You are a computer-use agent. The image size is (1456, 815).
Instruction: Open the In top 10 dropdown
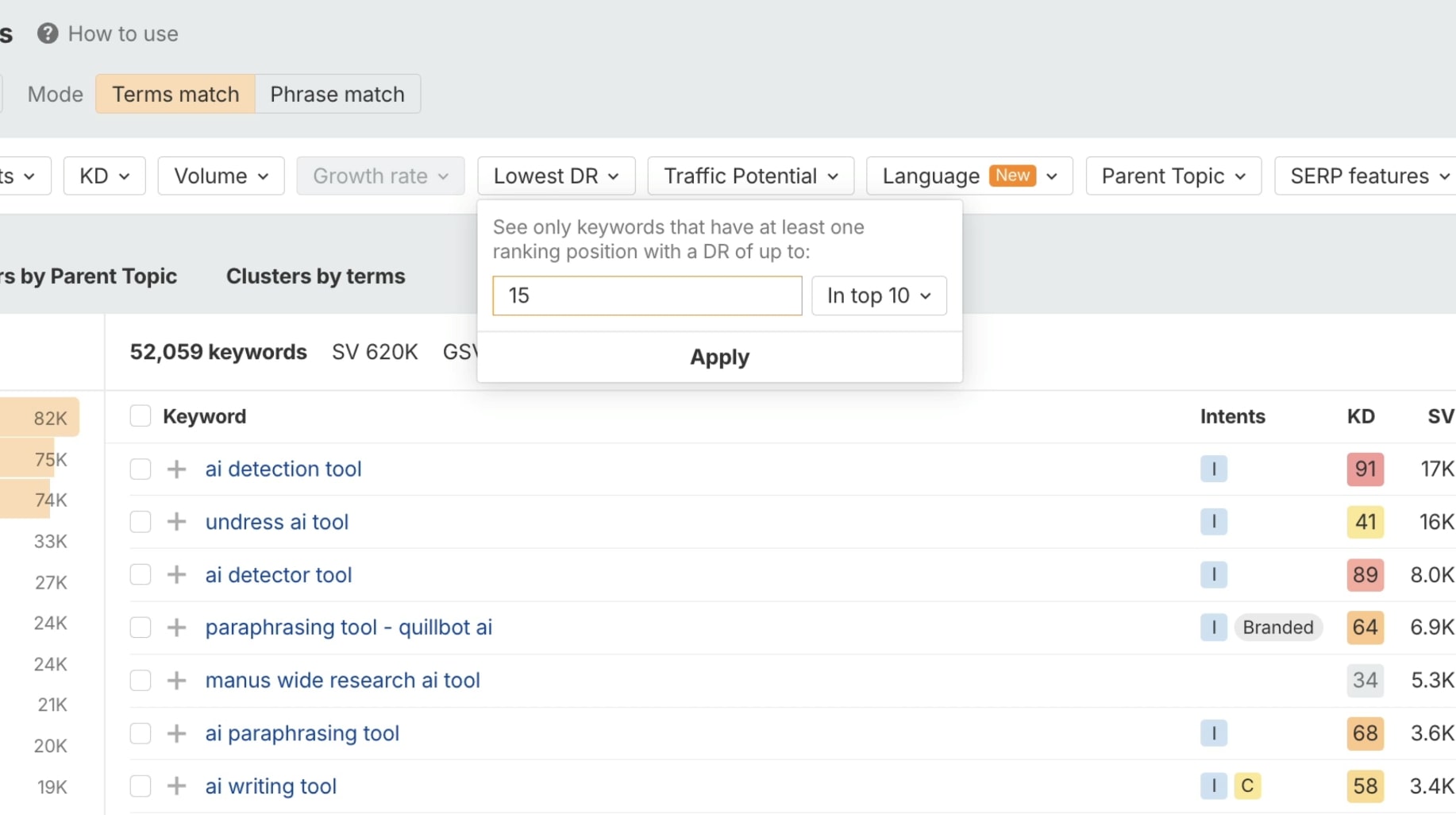click(879, 295)
